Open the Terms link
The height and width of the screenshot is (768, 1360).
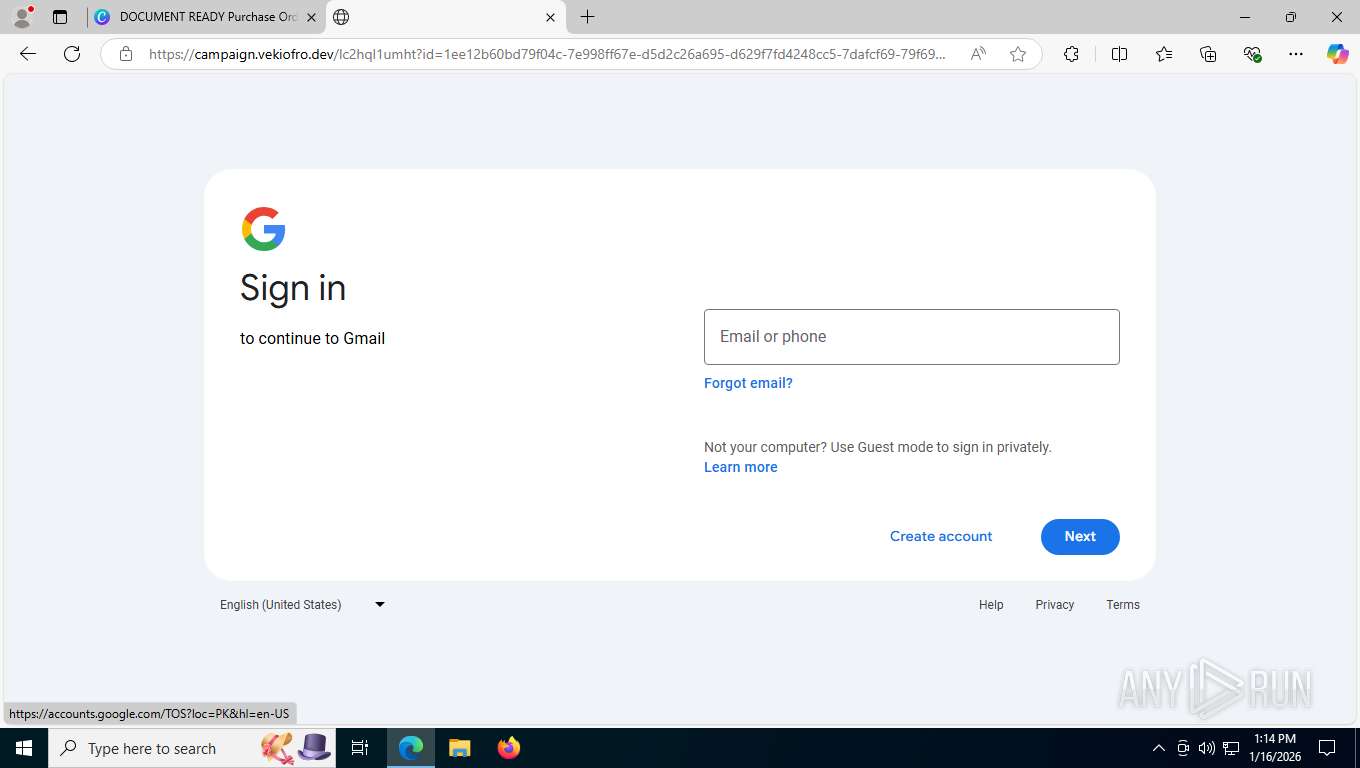point(1123,605)
